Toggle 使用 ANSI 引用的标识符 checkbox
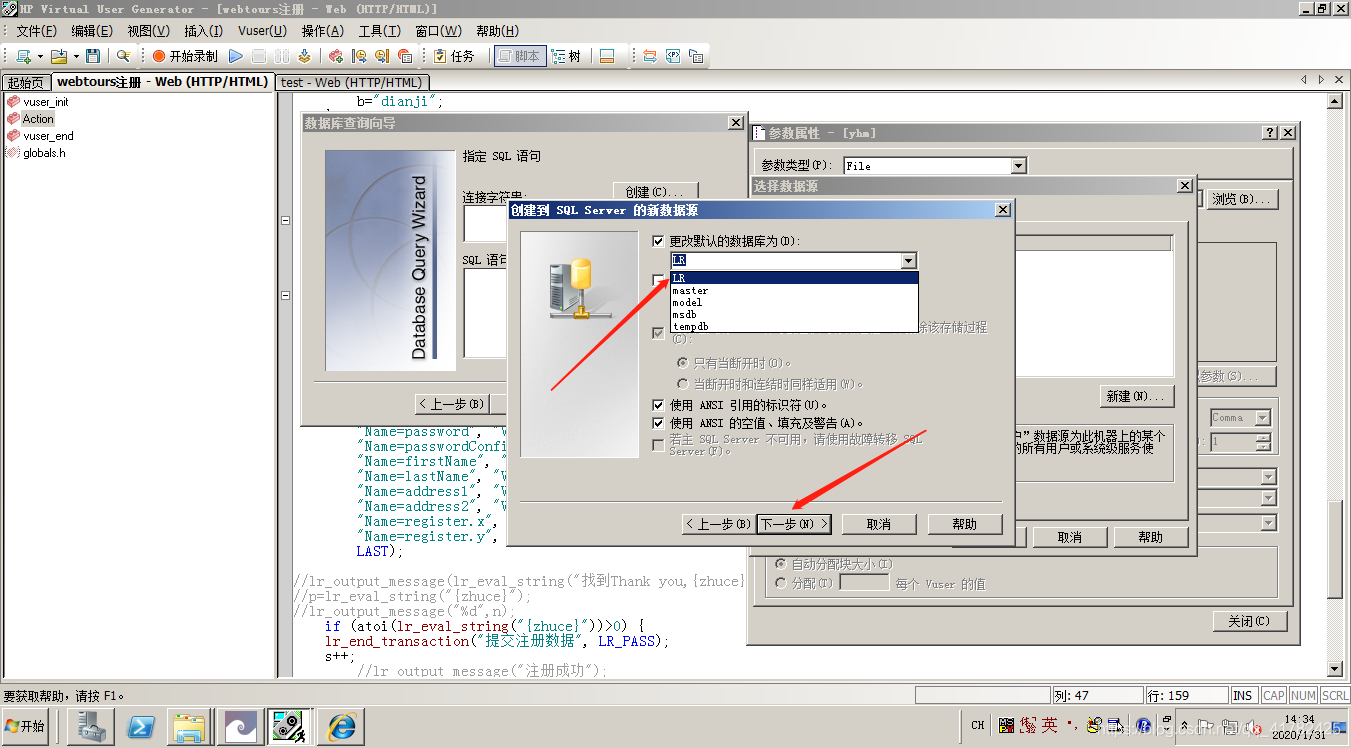This screenshot has height=748, width=1351. [658, 405]
